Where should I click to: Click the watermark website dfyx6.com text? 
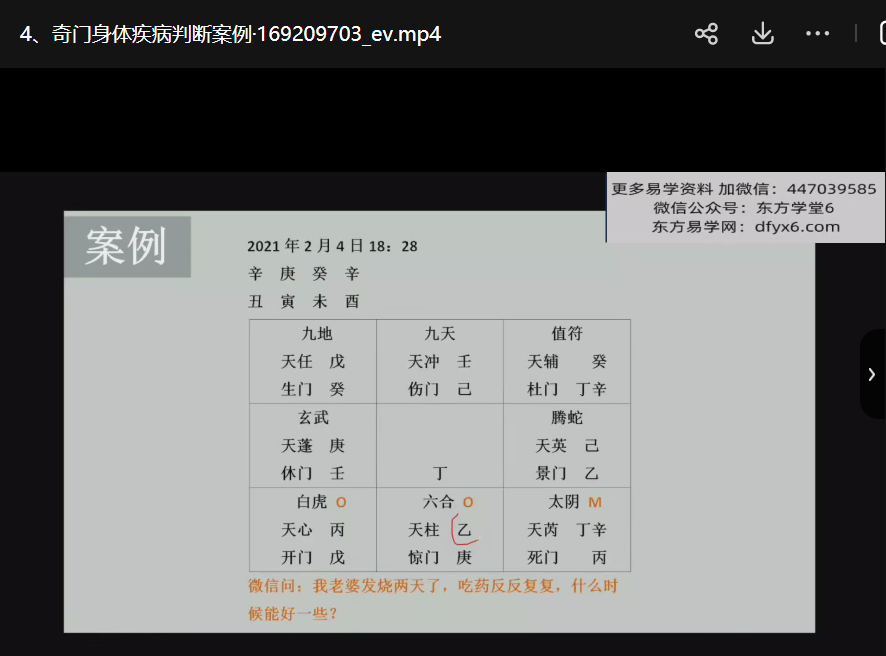pyautogui.click(x=745, y=227)
